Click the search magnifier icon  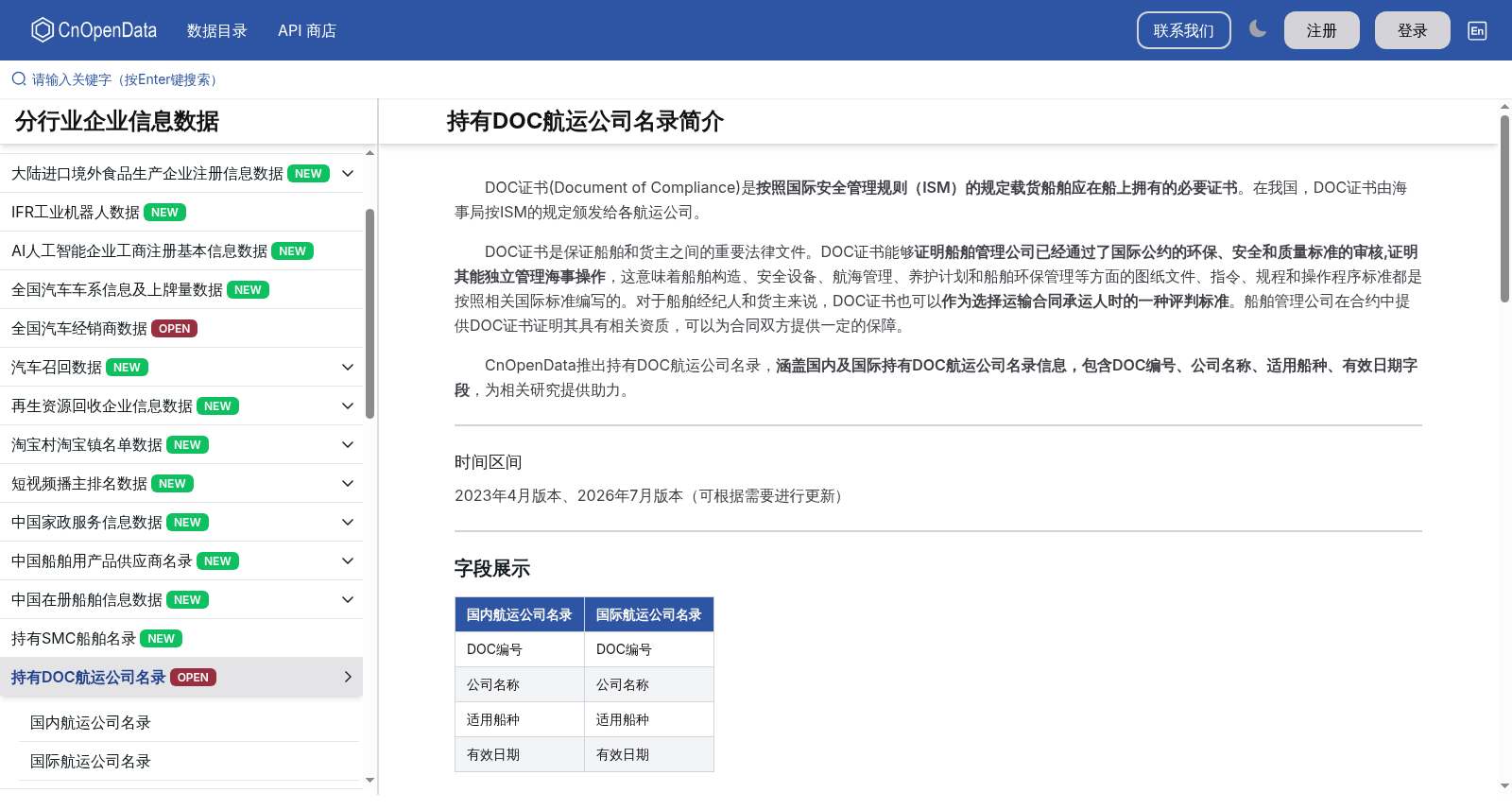pos(19,79)
